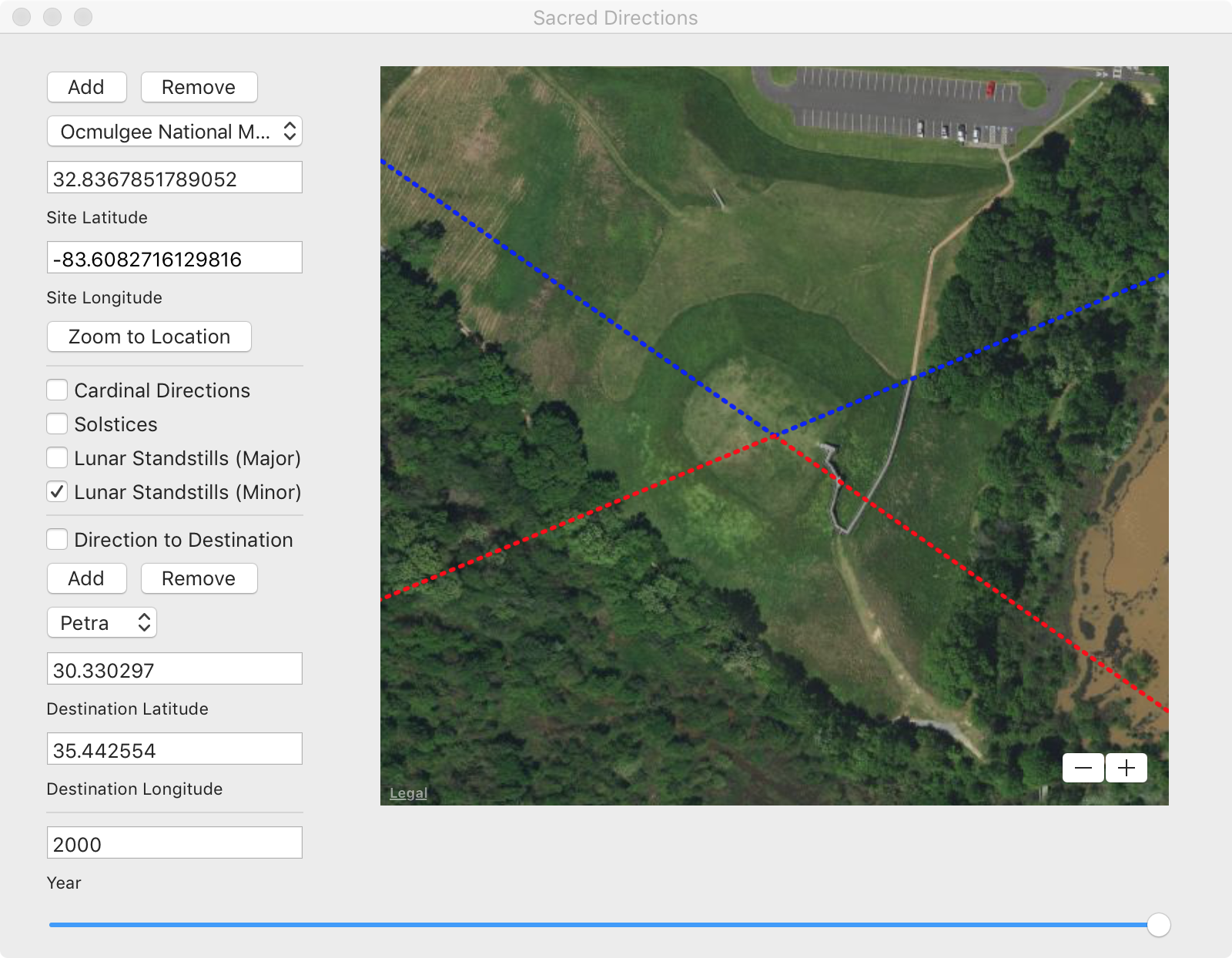Focus the Site Longitude input field
Screen dimensions: 1232x958
pyautogui.click(x=174, y=259)
